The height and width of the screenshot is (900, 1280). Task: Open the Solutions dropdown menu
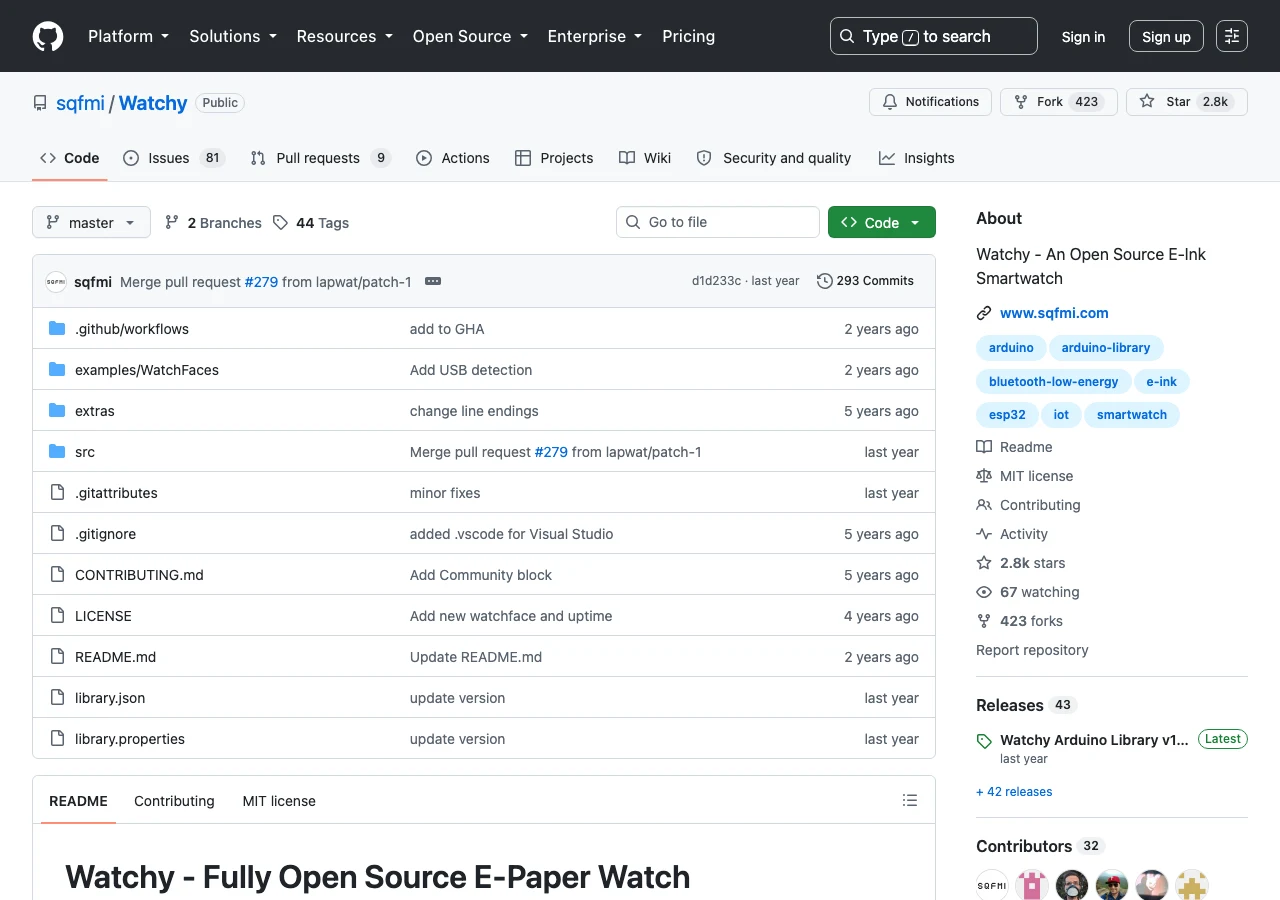pyautogui.click(x=233, y=36)
